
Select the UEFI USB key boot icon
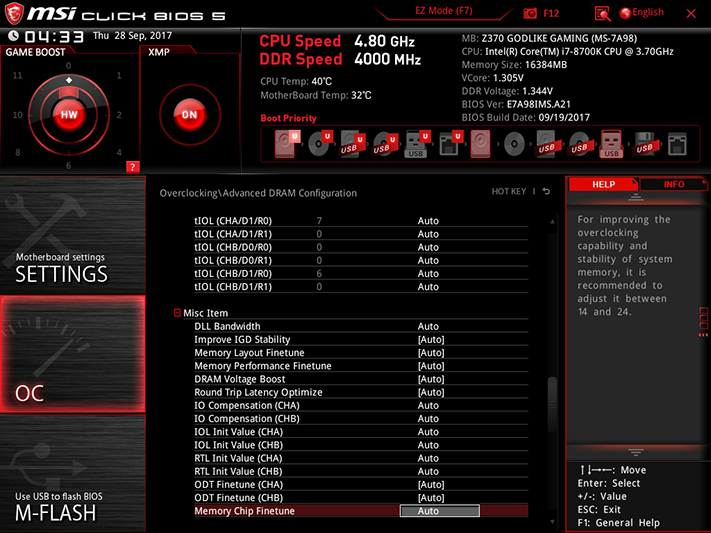(x=417, y=144)
